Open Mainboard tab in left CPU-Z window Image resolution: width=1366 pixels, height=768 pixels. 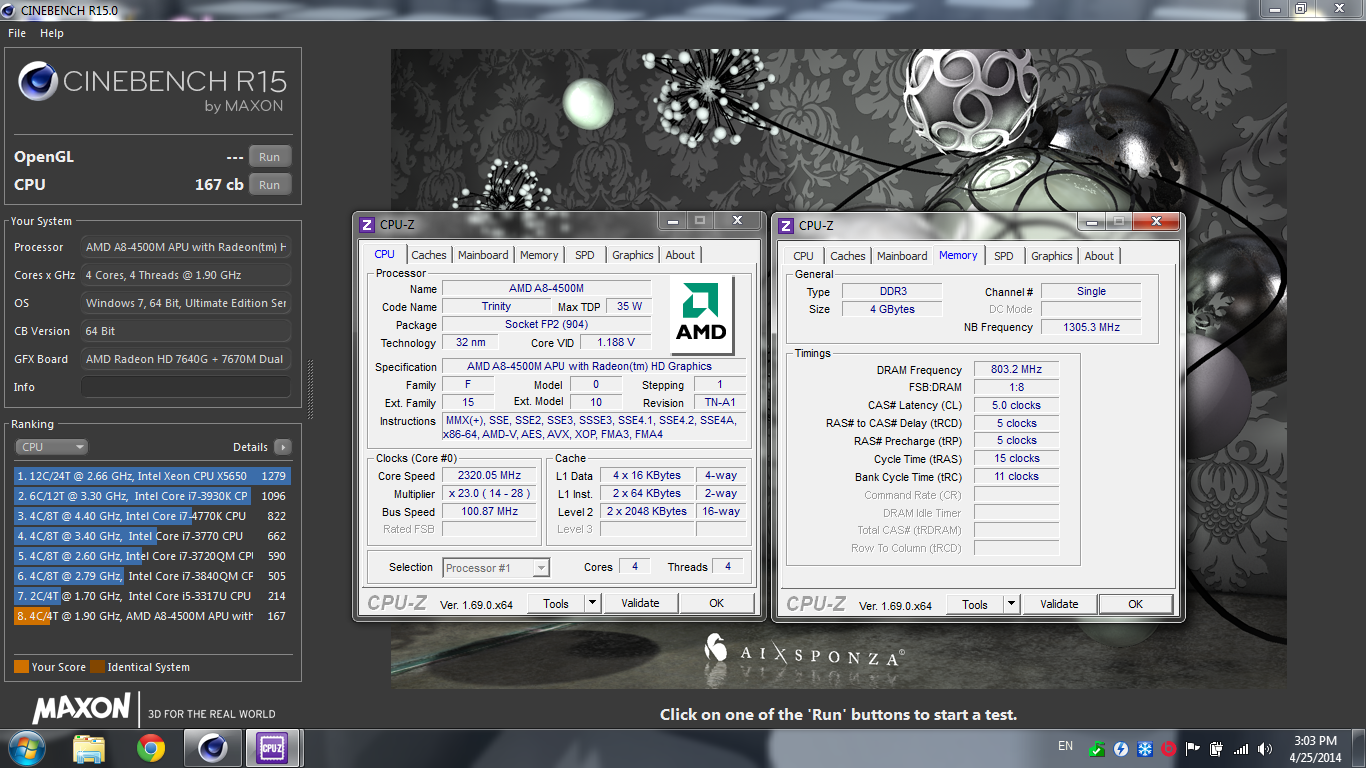pyautogui.click(x=483, y=255)
